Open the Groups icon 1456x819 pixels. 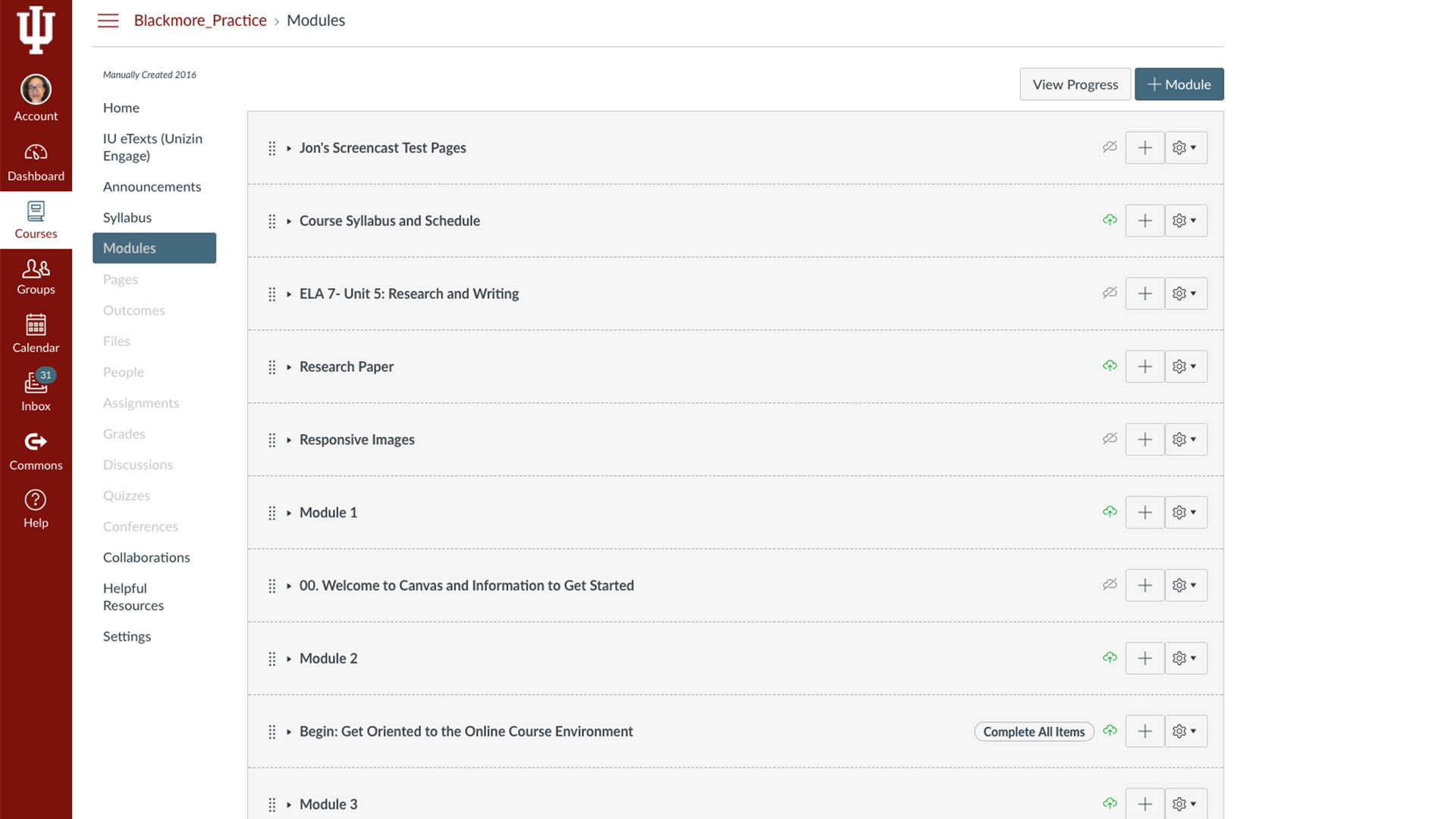[36, 268]
